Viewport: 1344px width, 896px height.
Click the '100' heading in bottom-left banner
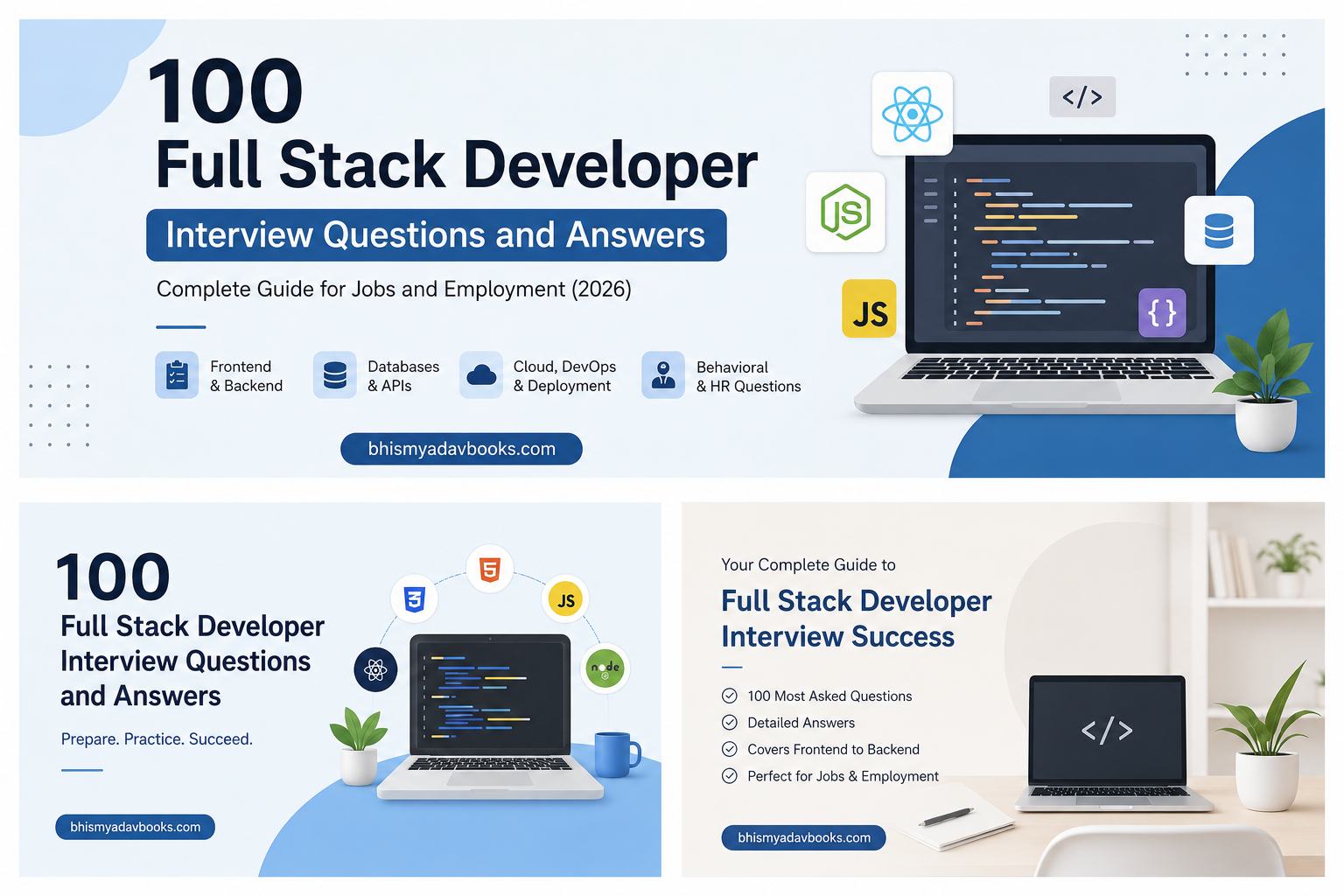[113, 577]
